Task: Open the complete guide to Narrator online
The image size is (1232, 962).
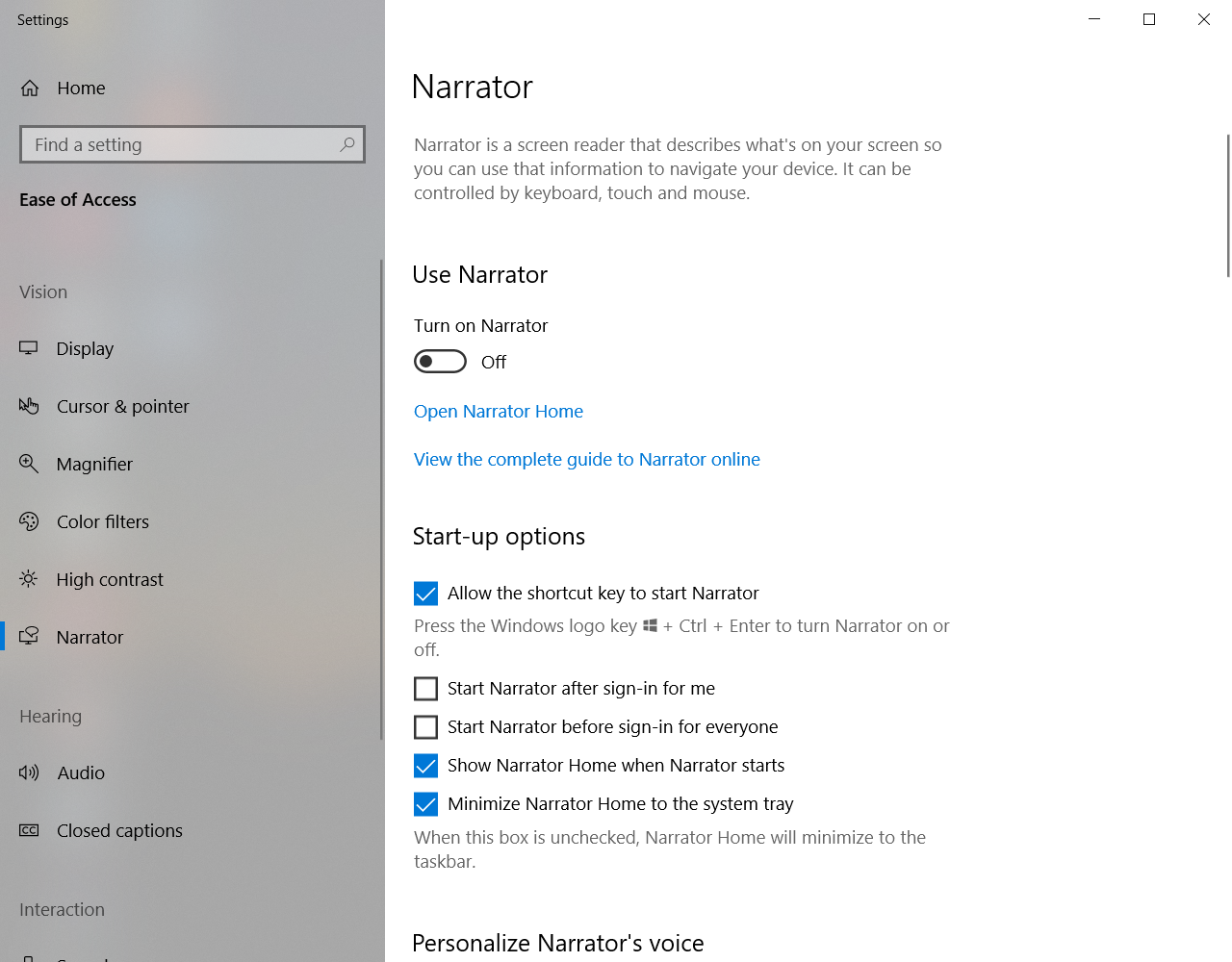Action: coord(586,460)
